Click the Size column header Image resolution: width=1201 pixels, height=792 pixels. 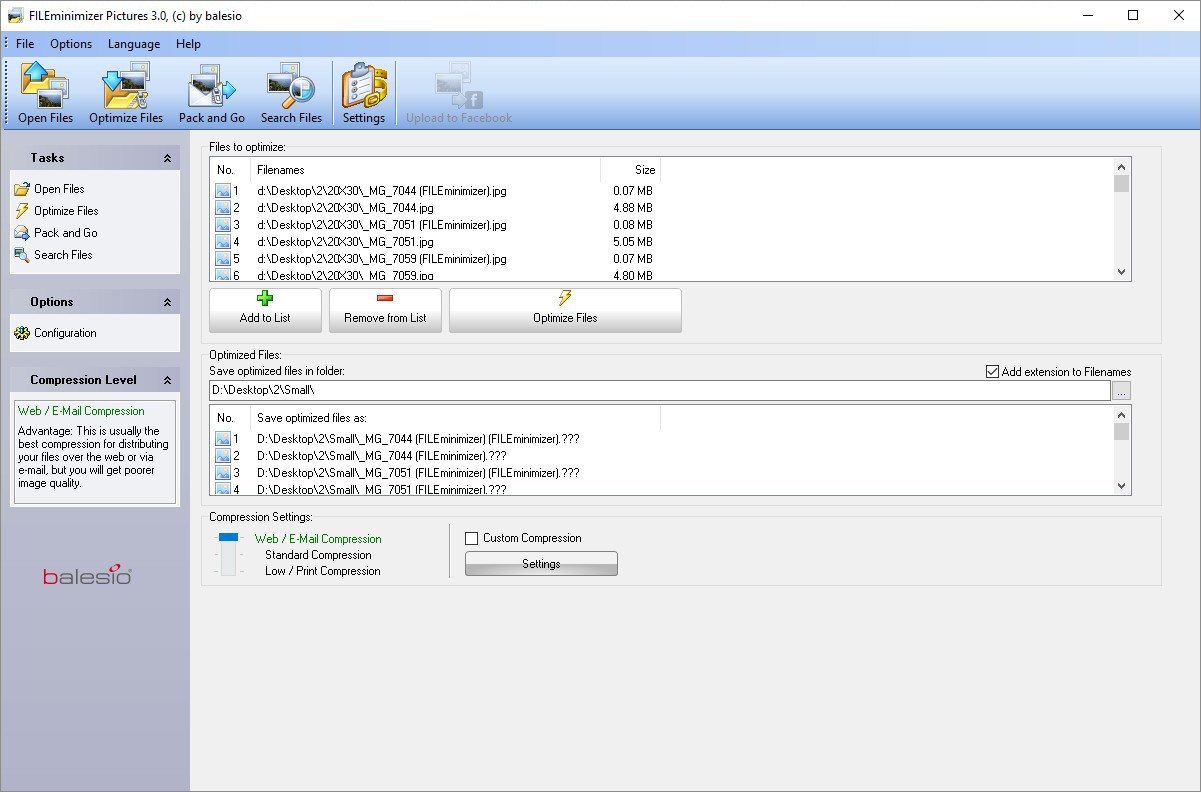(630, 170)
